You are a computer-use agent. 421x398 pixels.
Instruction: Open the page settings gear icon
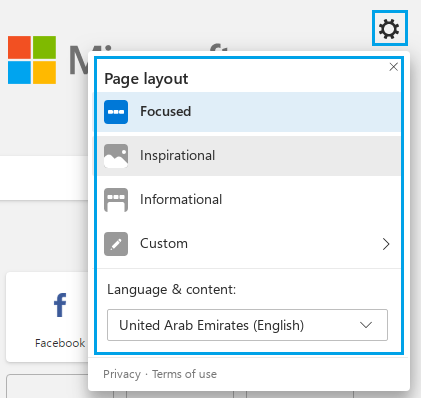[x=389, y=28]
